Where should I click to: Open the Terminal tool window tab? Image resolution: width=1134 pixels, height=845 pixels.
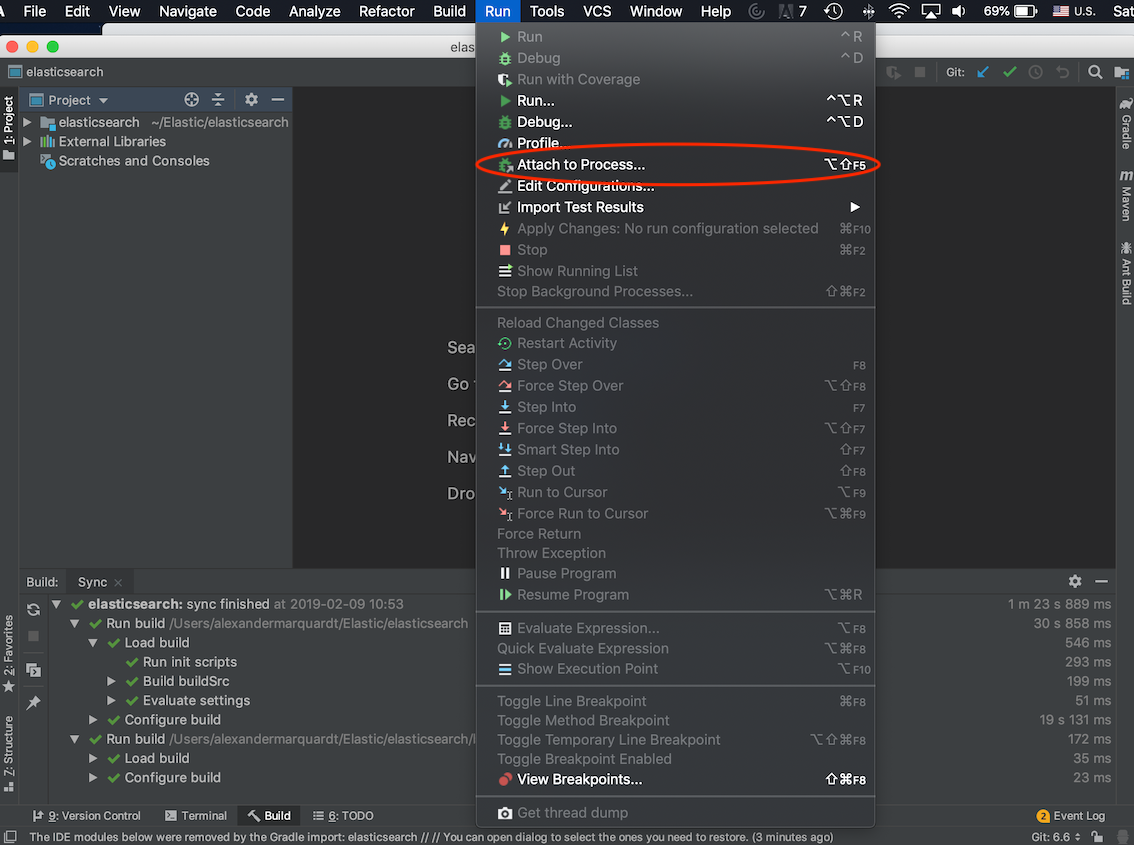tap(196, 816)
